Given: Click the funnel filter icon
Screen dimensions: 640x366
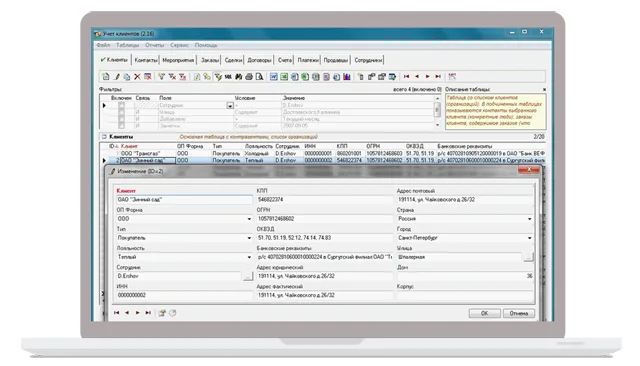Looking at the screenshot, I should click(x=161, y=76).
